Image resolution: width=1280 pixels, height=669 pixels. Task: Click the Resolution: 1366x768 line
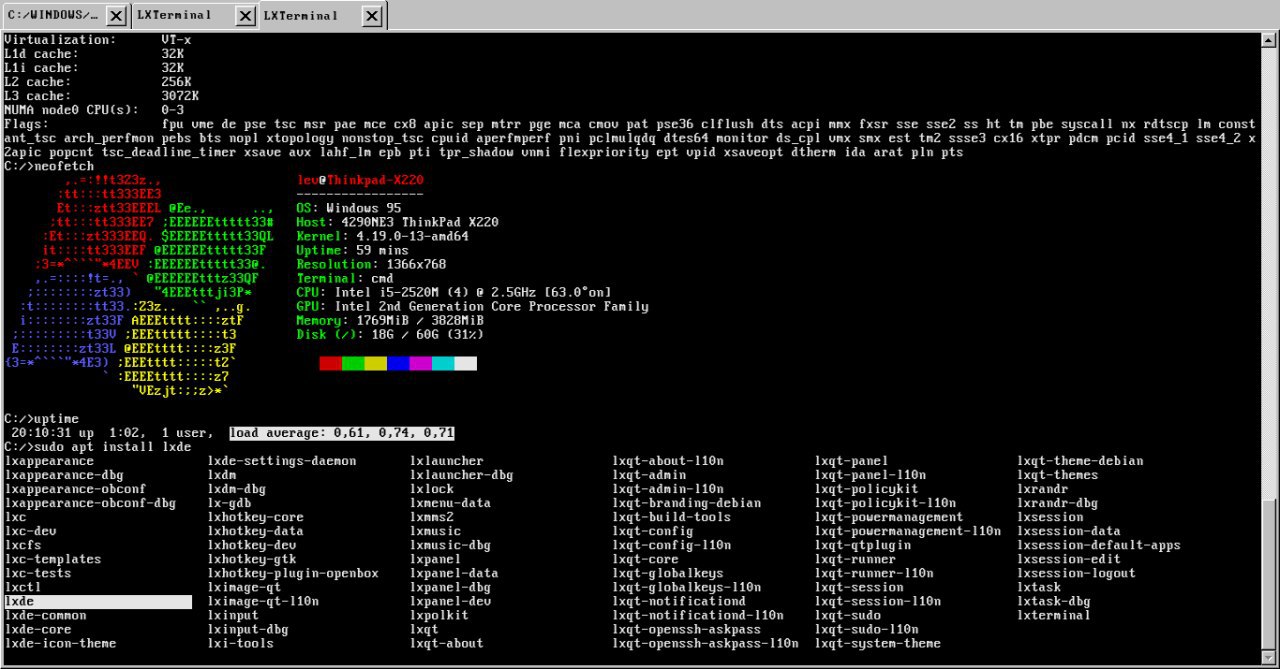372,264
